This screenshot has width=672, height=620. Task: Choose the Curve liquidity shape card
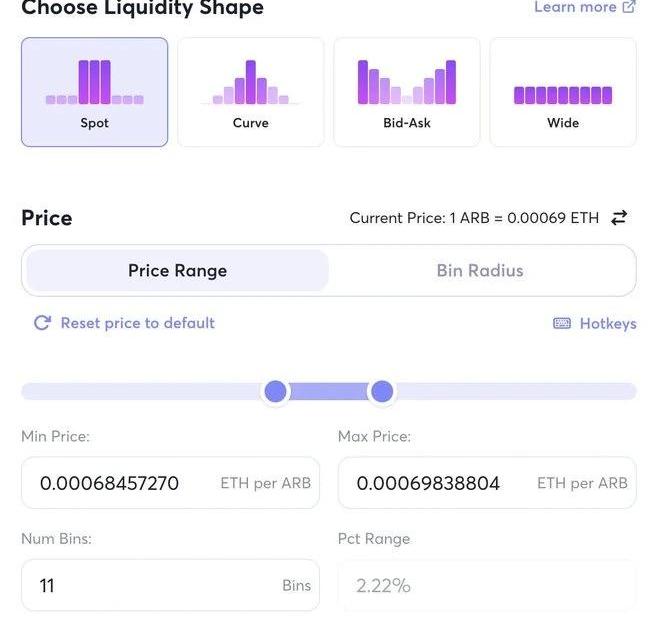[250, 93]
